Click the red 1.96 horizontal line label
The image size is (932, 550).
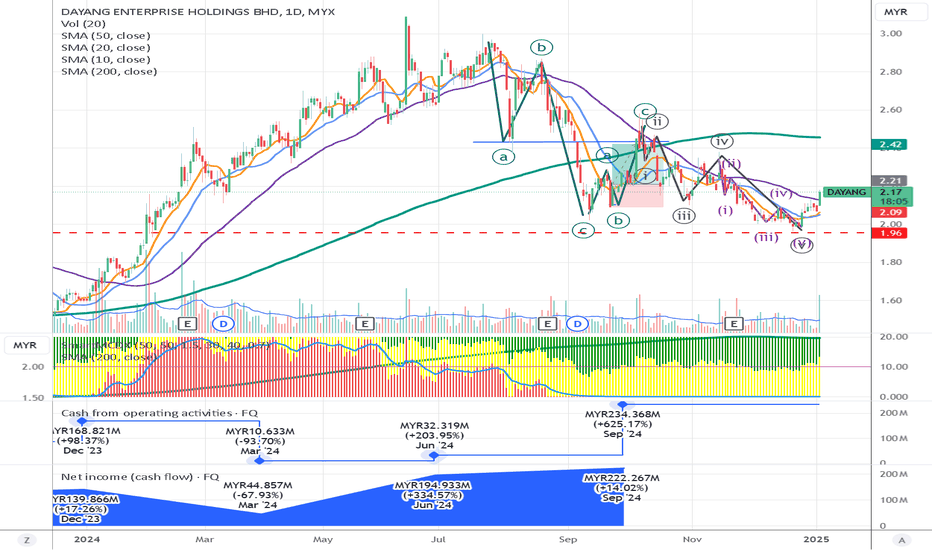coord(889,233)
